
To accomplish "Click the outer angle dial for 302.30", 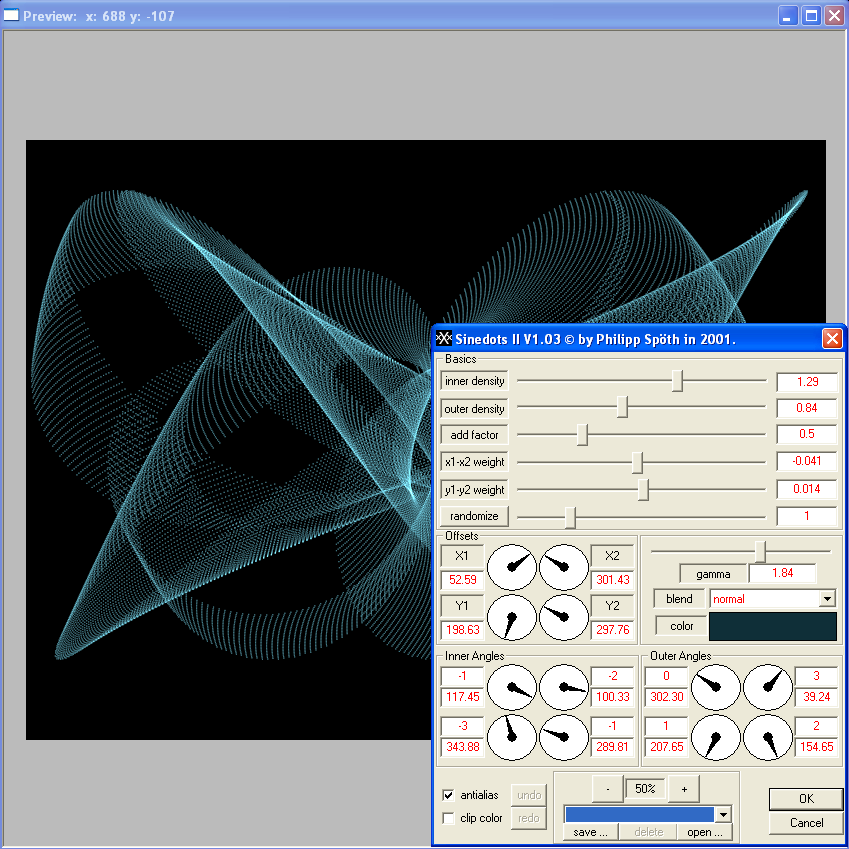I will click(x=716, y=688).
